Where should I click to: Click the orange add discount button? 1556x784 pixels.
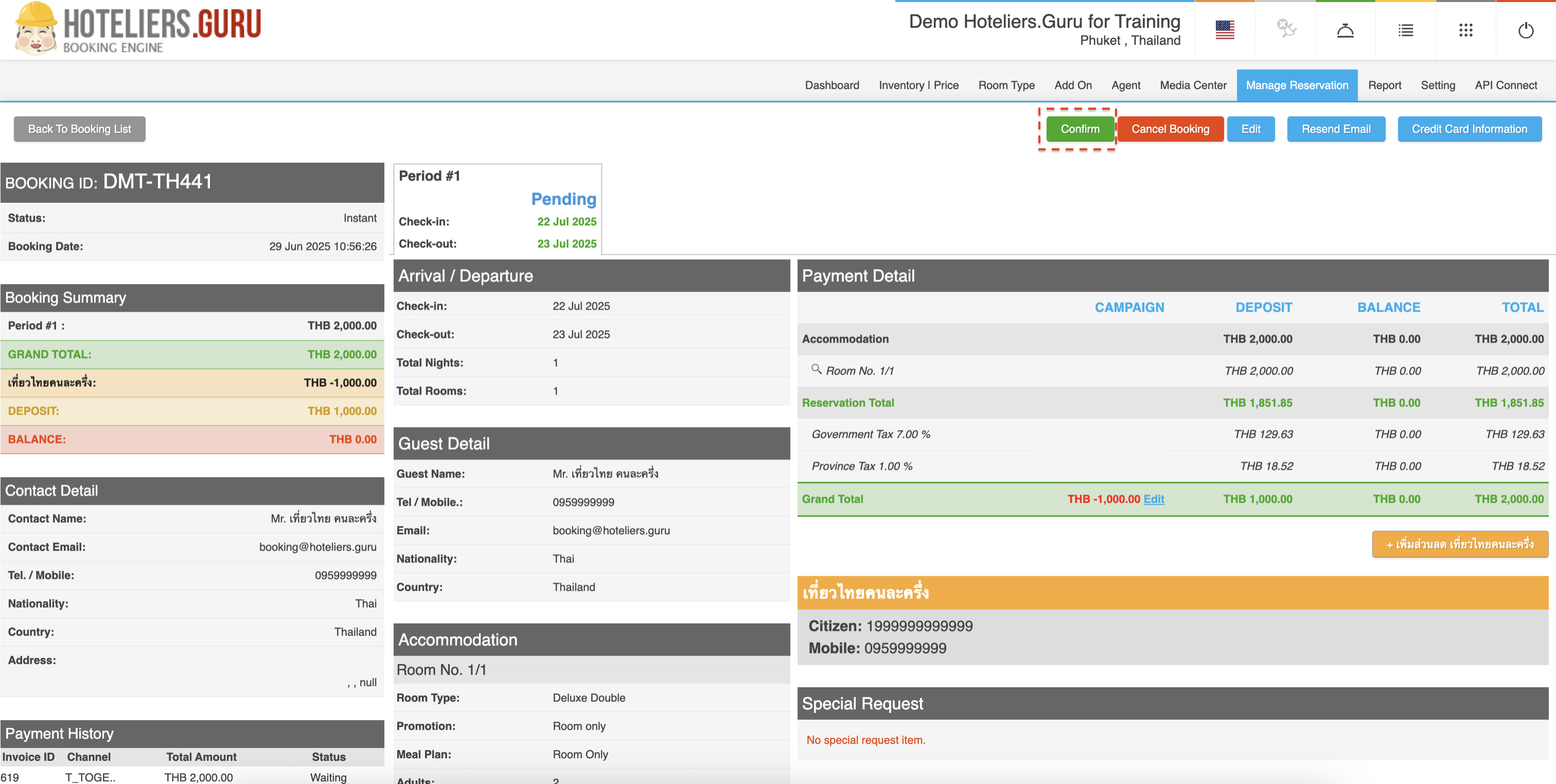(1459, 544)
